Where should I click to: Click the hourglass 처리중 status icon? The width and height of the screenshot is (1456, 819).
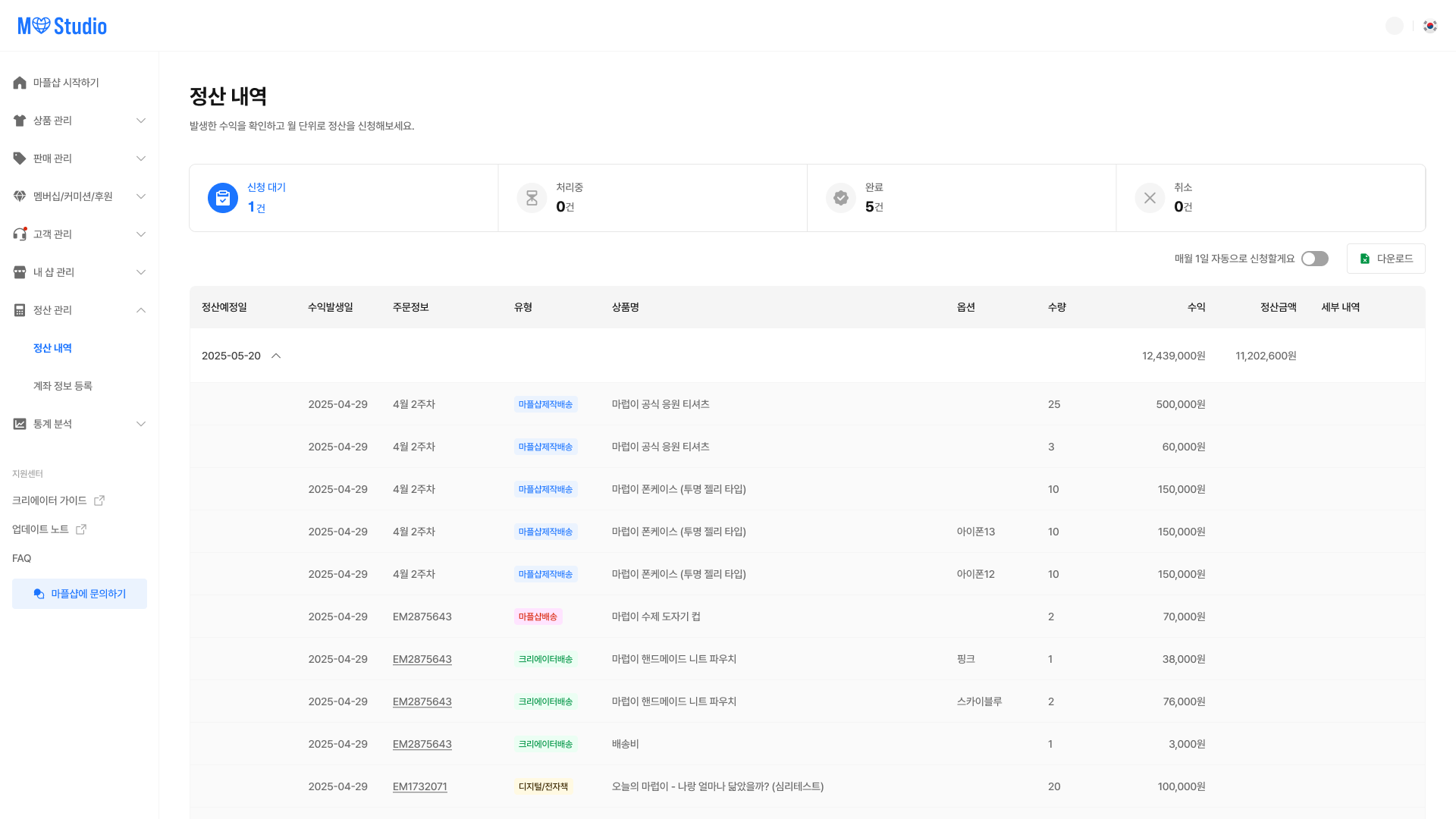[532, 198]
